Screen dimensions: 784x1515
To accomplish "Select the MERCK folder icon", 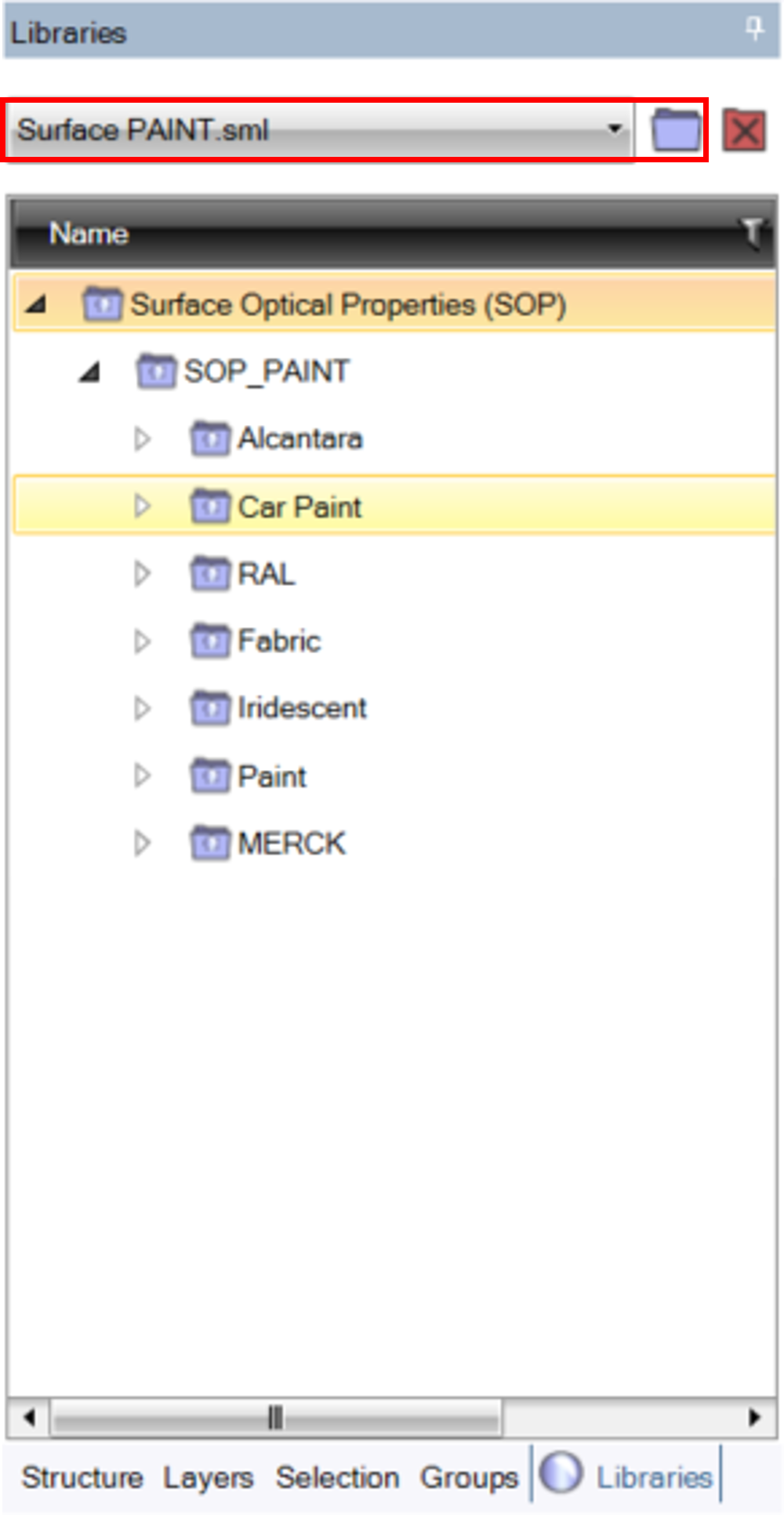I will 210,843.
